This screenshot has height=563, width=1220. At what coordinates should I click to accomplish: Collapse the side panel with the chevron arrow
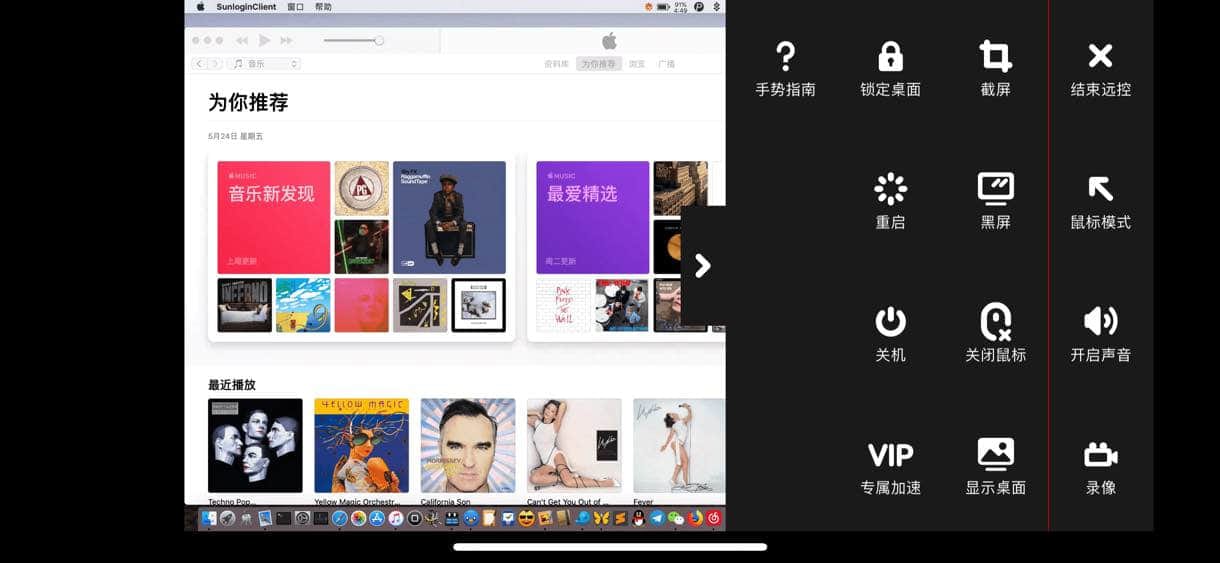click(703, 265)
